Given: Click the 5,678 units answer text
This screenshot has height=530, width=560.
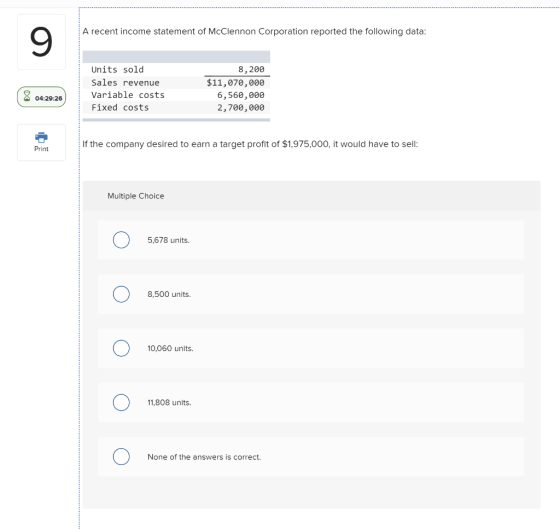Looking at the screenshot, I should (168, 240).
